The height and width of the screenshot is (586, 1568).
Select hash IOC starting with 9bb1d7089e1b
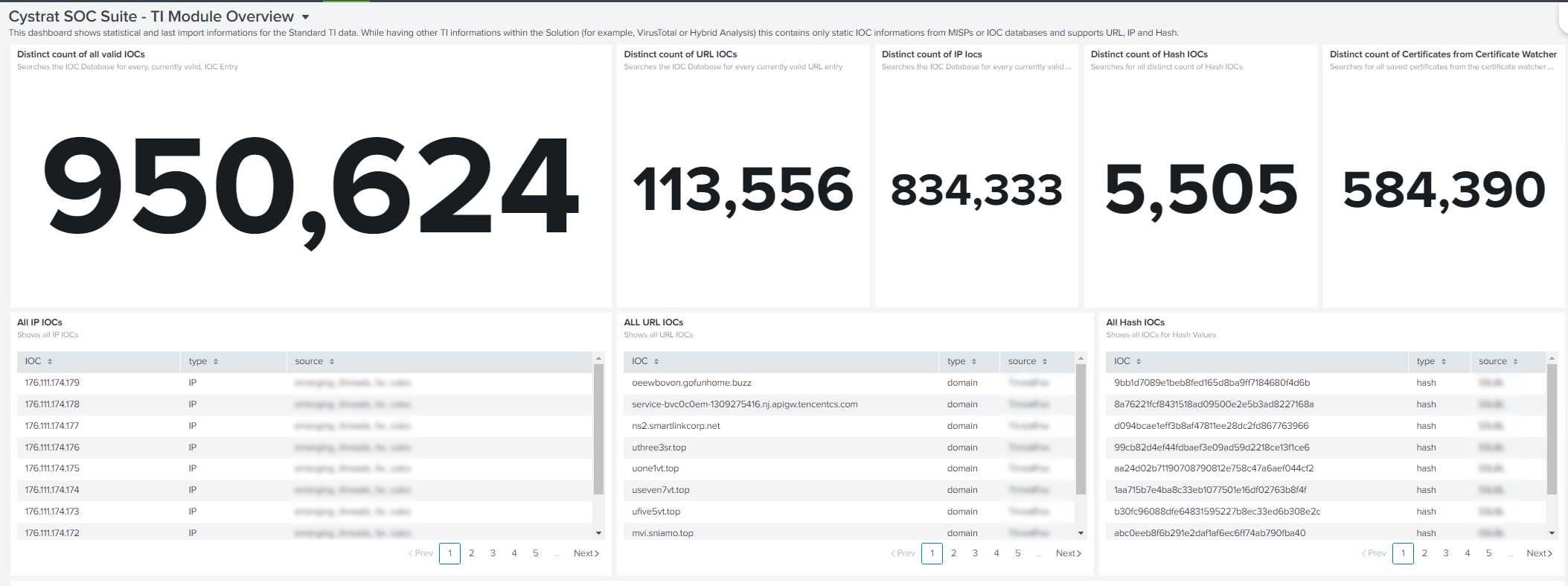(1212, 383)
